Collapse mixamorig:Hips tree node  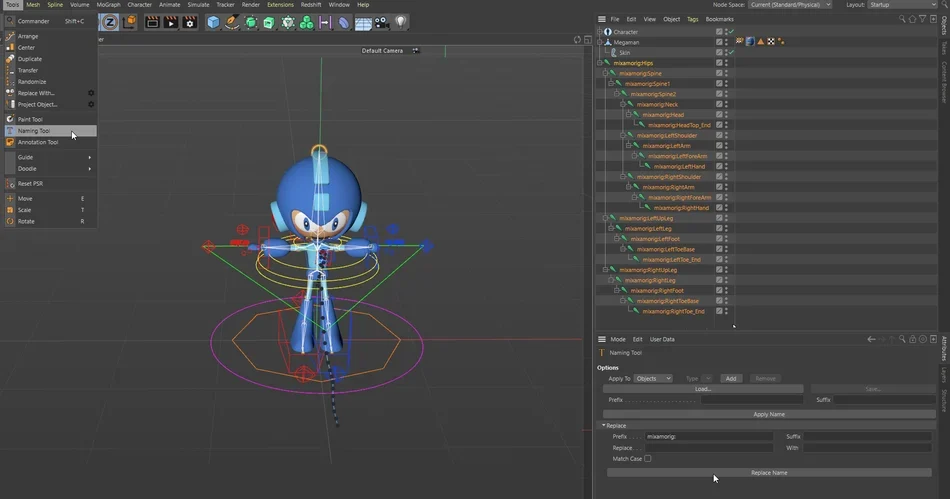[600, 63]
